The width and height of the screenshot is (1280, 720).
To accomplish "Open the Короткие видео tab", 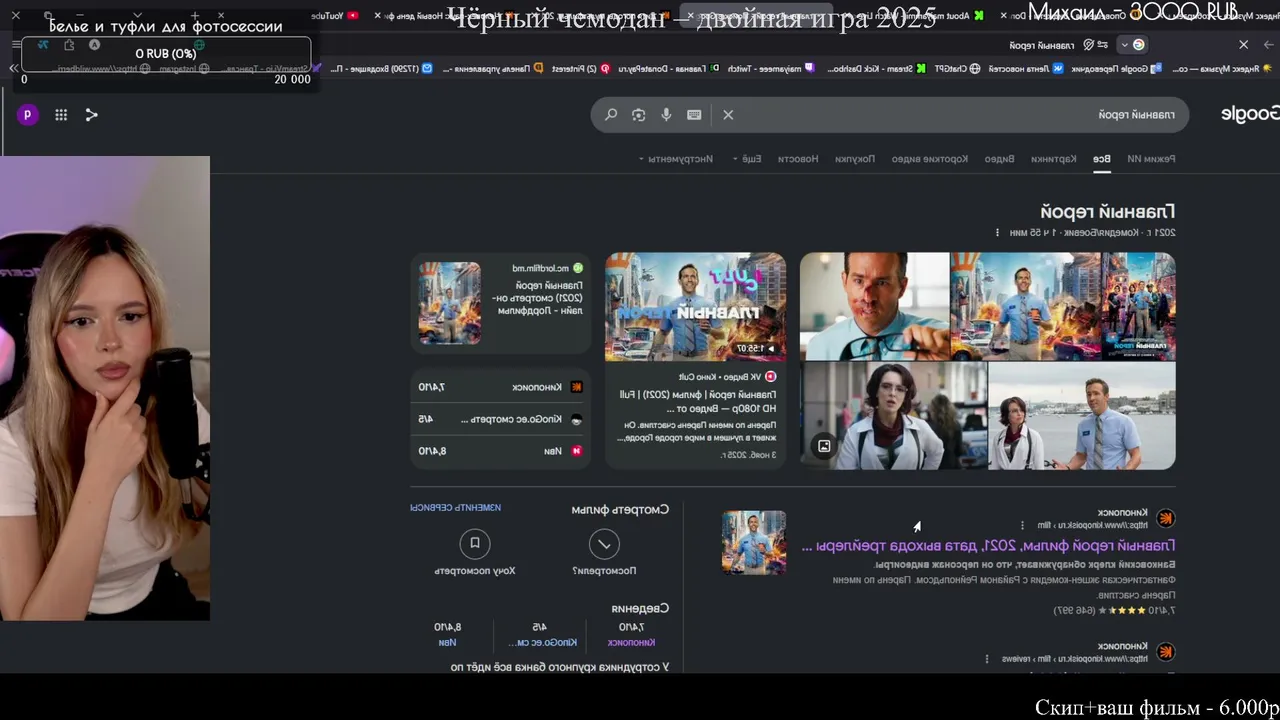I will 930,159.
